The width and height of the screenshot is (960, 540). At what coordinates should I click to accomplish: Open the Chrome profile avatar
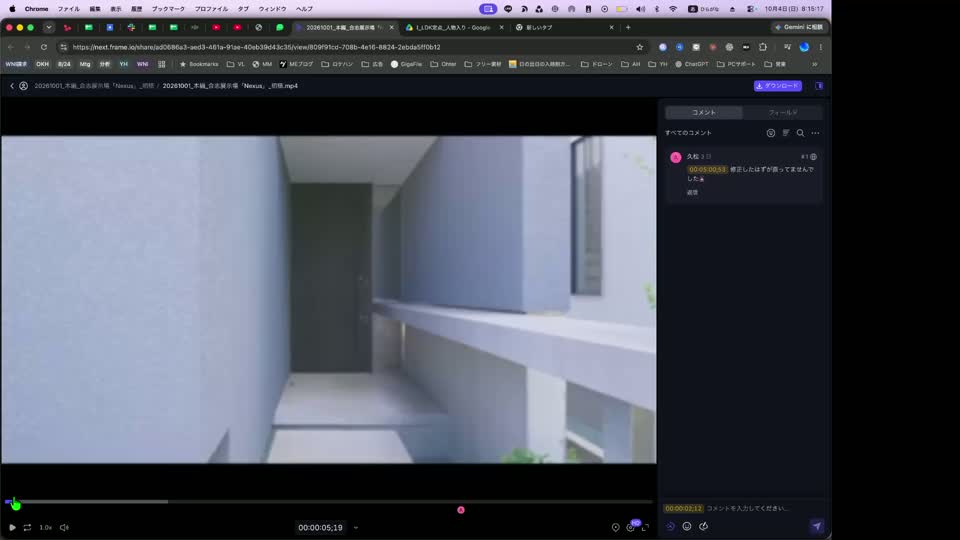[x=804, y=47]
